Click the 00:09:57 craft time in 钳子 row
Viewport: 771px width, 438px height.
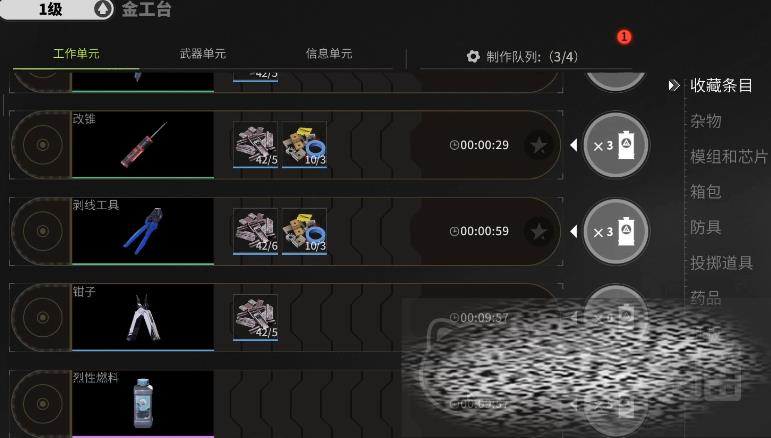pos(479,318)
